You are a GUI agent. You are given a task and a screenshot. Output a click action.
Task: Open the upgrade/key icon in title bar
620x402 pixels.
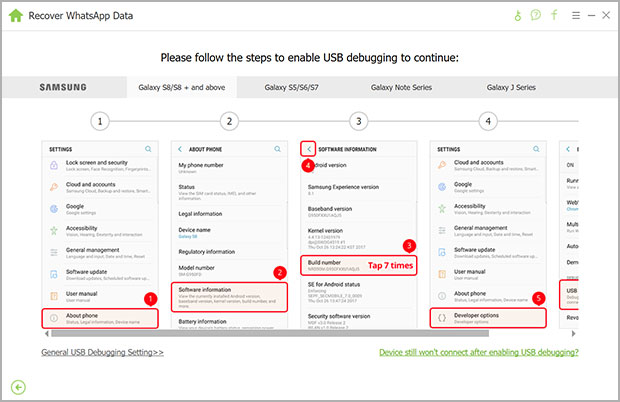coord(518,15)
